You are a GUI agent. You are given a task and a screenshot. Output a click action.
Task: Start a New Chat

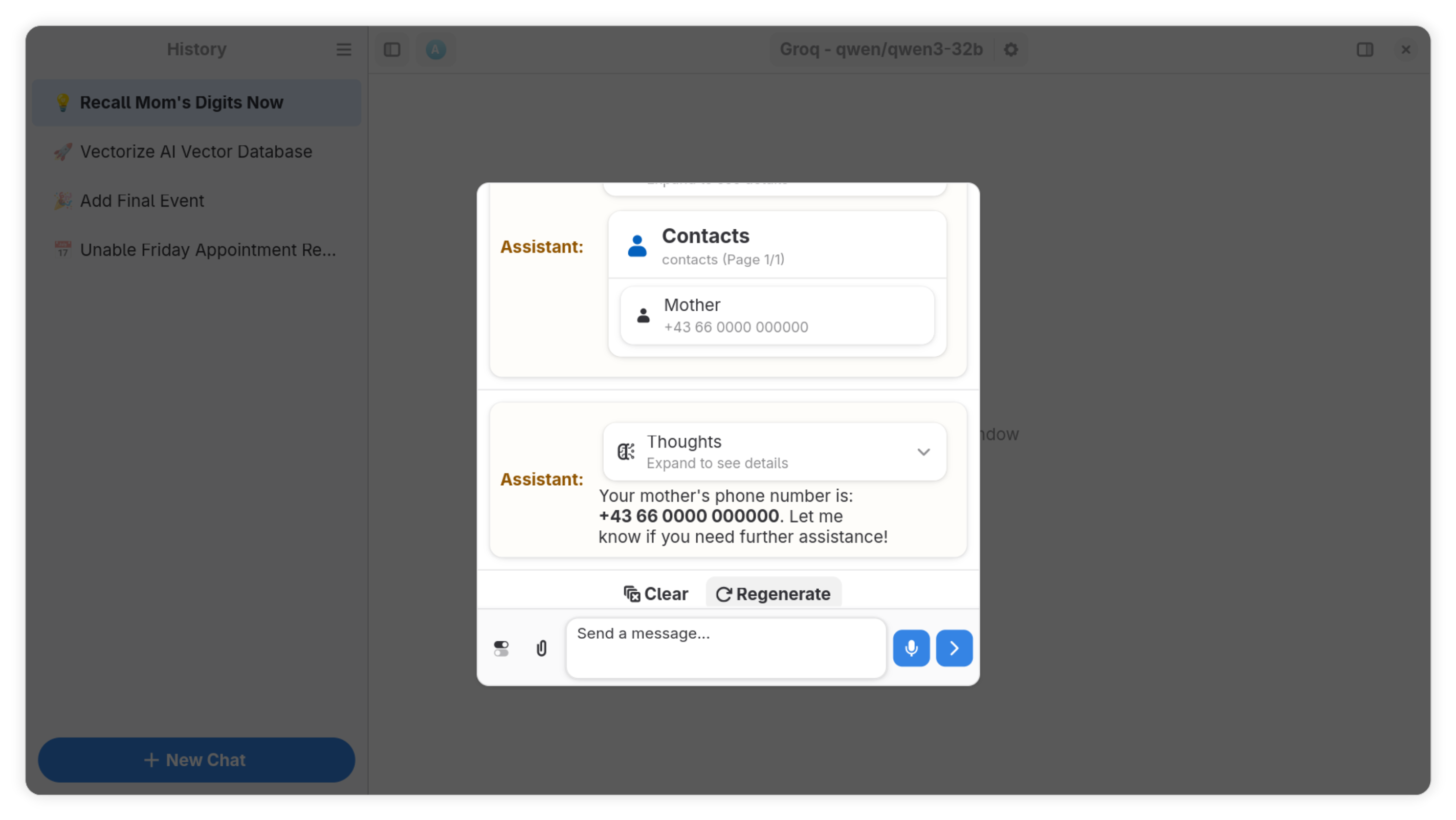(x=196, y=760)
